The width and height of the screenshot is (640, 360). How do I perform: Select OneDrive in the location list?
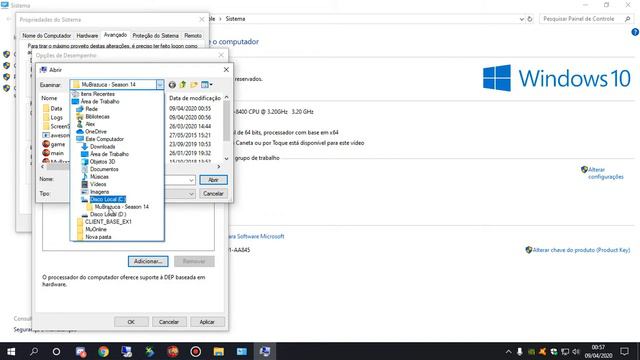click(96, 131)
